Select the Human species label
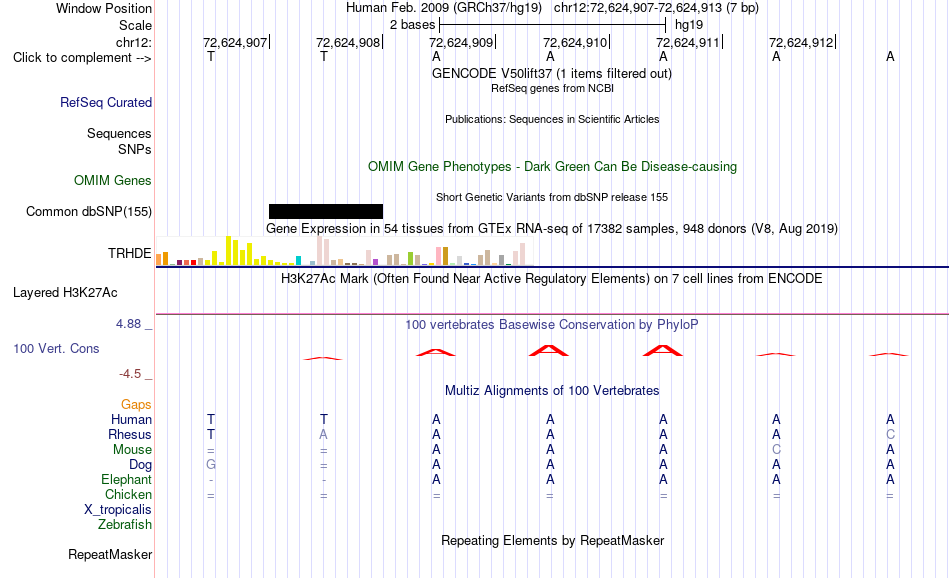Screen dimensions: 950x578 point(131,419)
